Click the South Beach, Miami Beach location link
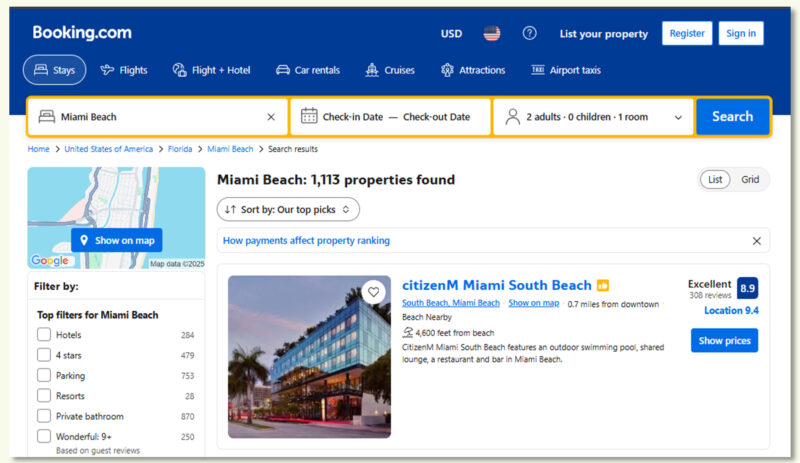800x463 pixels. point(451,303)
